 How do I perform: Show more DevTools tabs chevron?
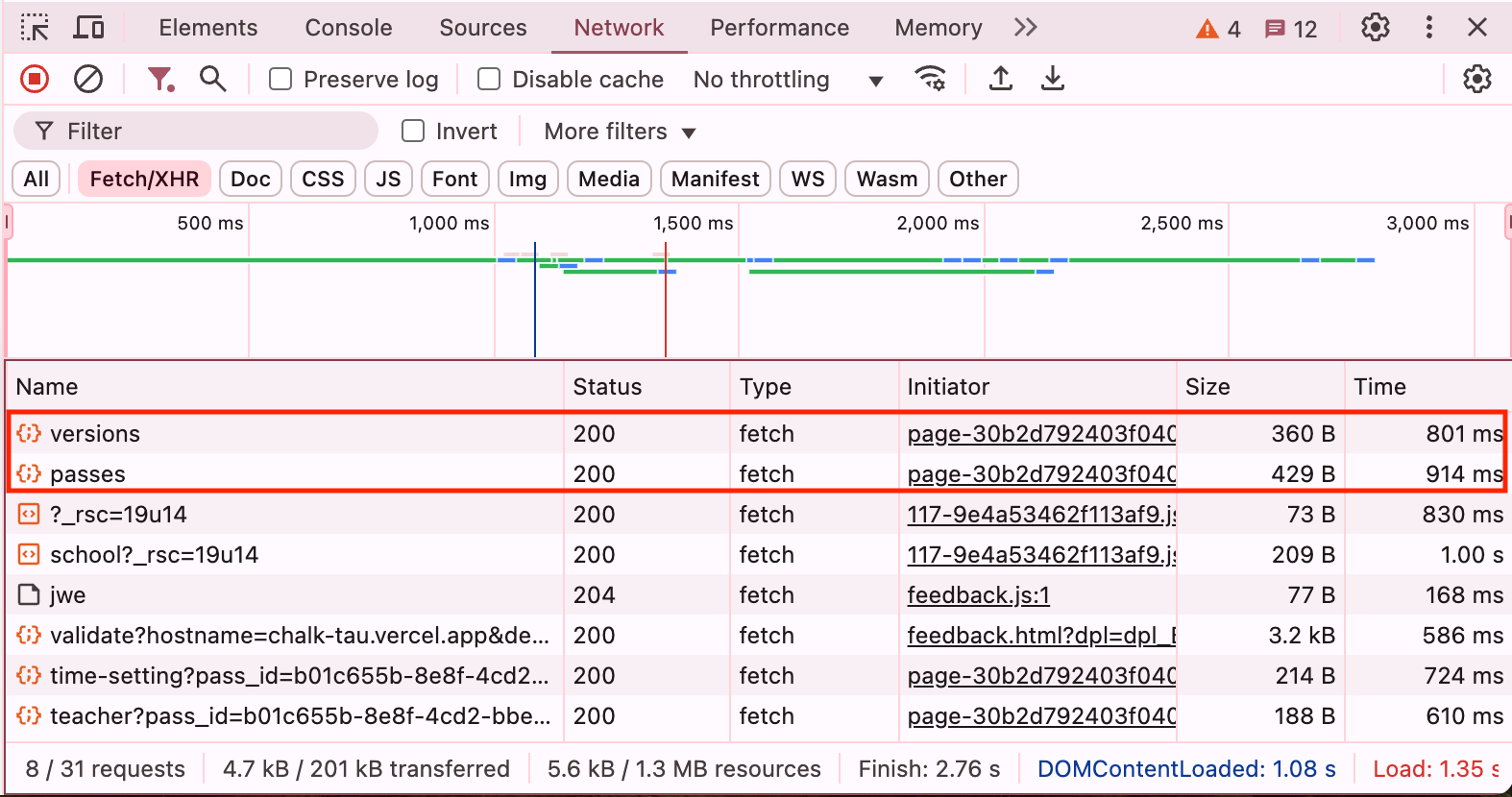coord(1026,28)
